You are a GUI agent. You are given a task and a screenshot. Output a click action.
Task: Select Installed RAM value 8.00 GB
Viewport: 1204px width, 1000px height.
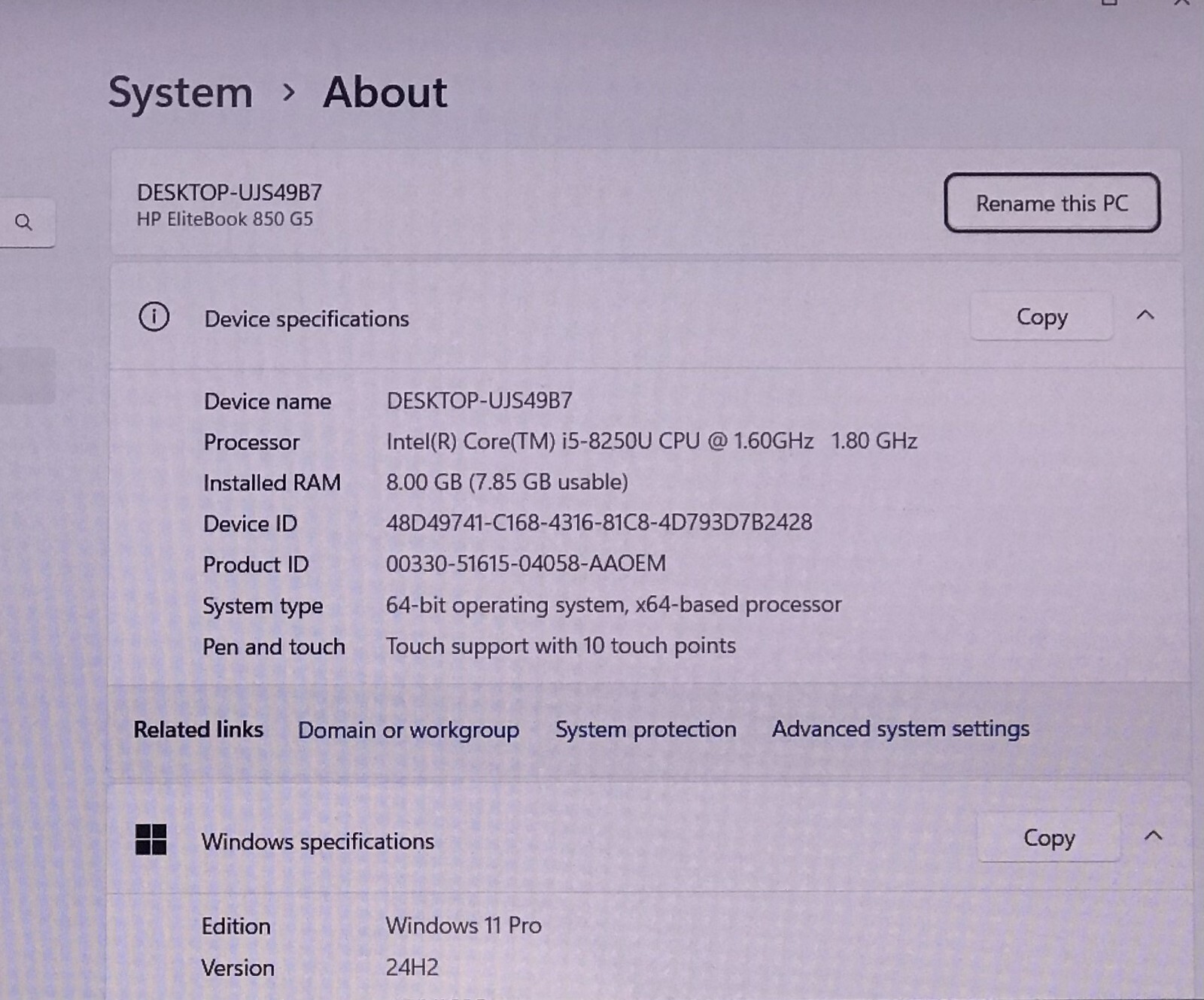tap(507, 482)
